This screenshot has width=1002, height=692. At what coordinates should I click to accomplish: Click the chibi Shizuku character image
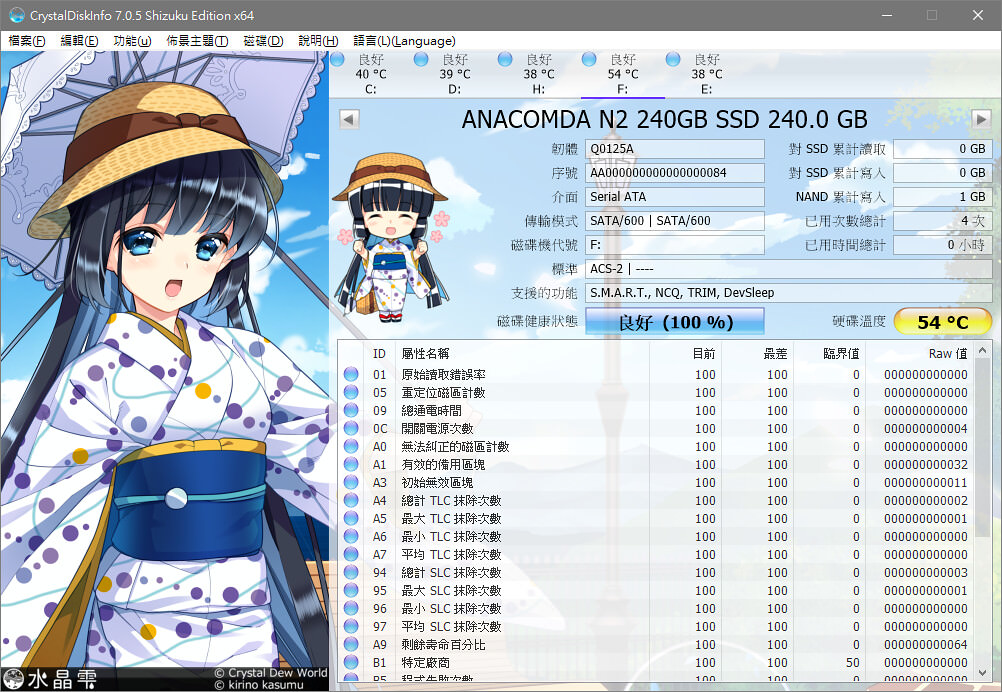pyautogui.click(x=392, y=237)
